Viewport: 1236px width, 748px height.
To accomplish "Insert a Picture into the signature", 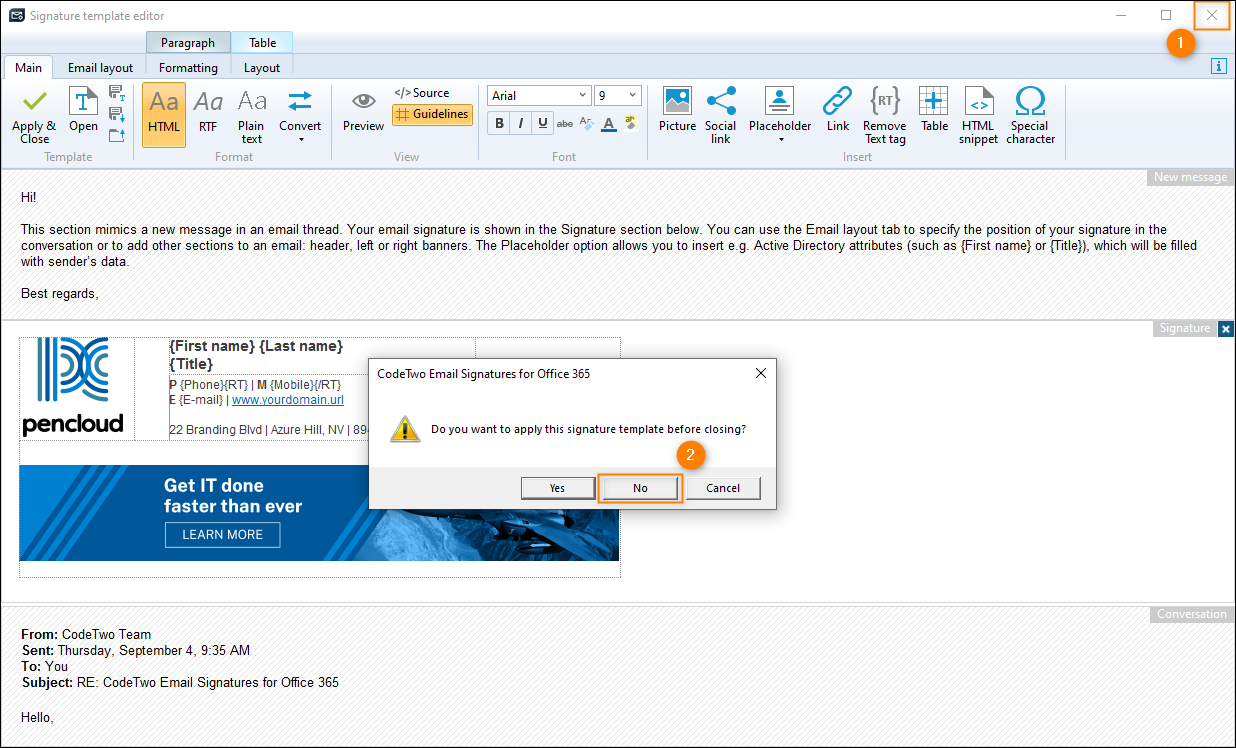I will click(x=677, y=112).
